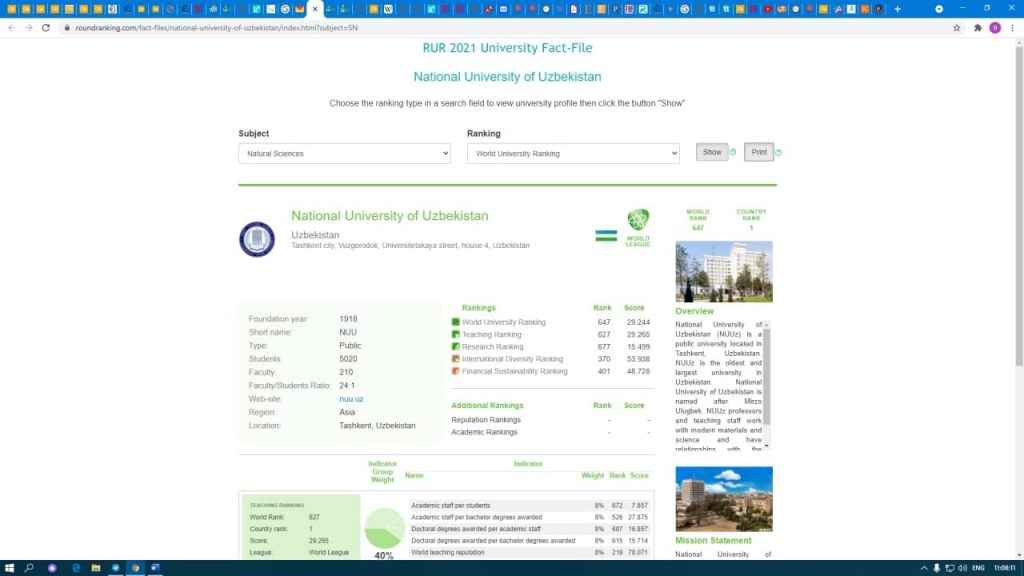Click the browser forward arrow
The height and width of the screenshot is (576, 1024).
[x=29, y=28]
